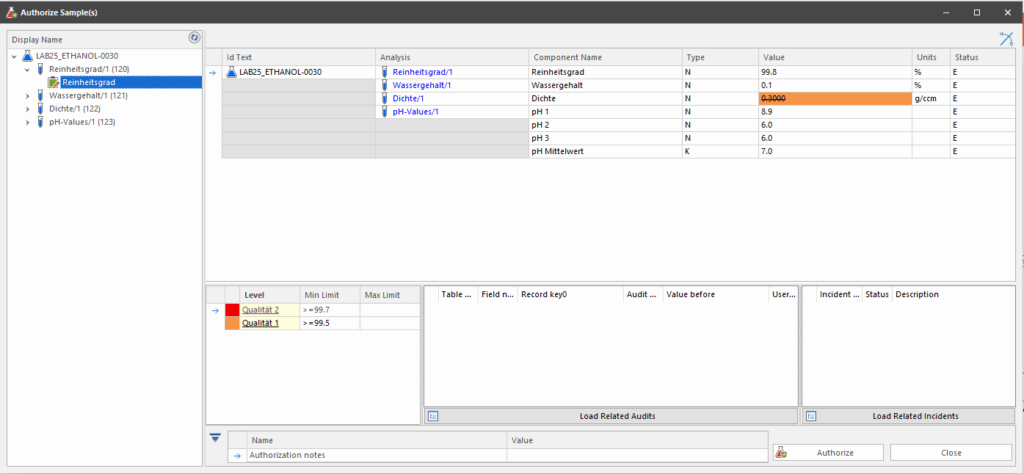
Task: Click the icon on Load Related Incidents bar
Action: tap(810, 416)
